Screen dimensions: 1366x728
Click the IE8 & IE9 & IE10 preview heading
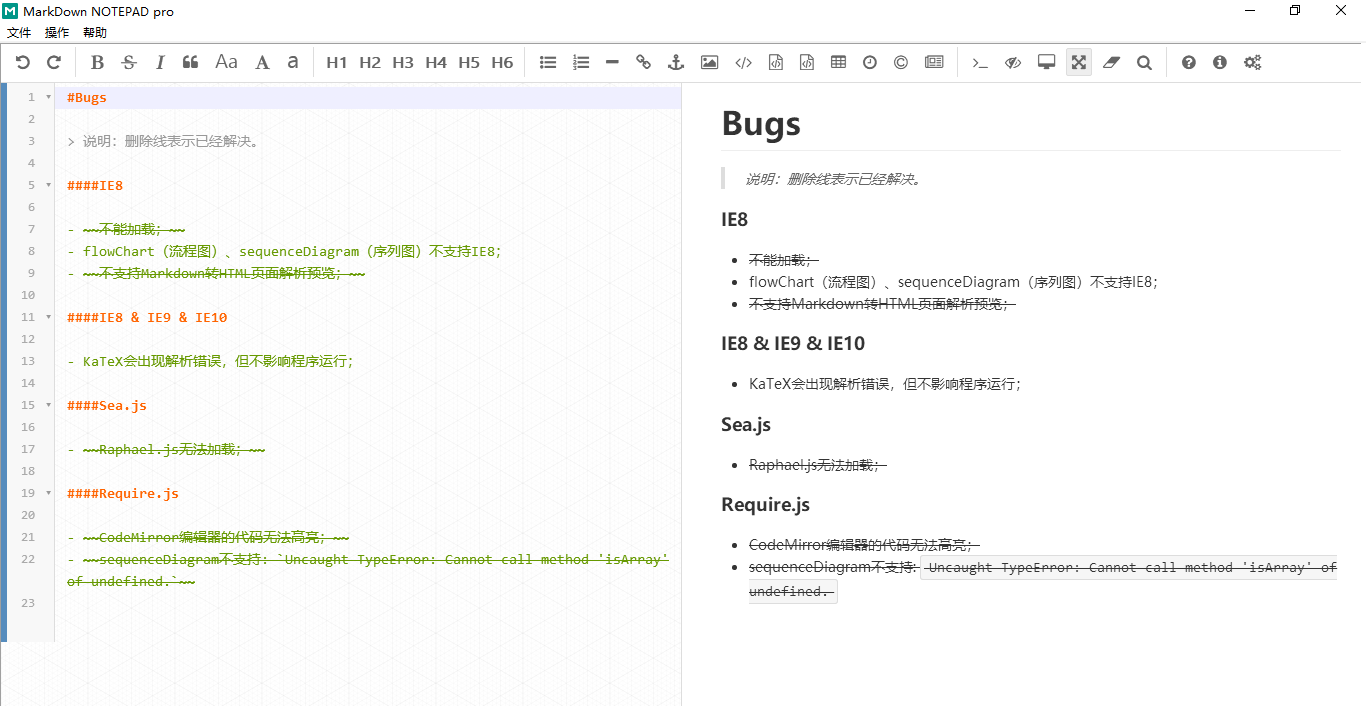pos(793,343)
